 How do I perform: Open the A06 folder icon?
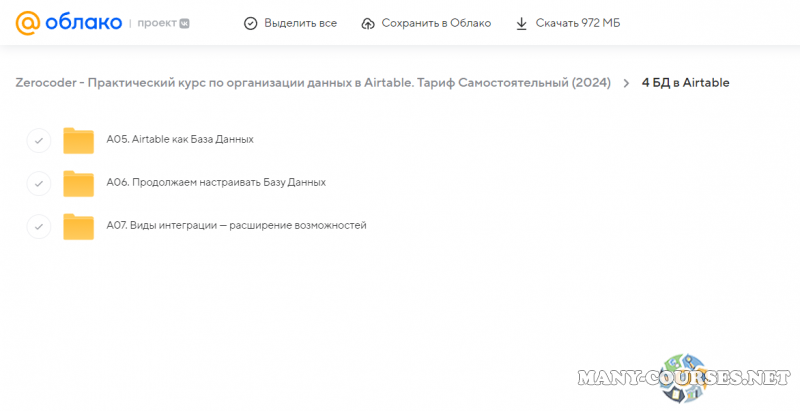point(78,183)
